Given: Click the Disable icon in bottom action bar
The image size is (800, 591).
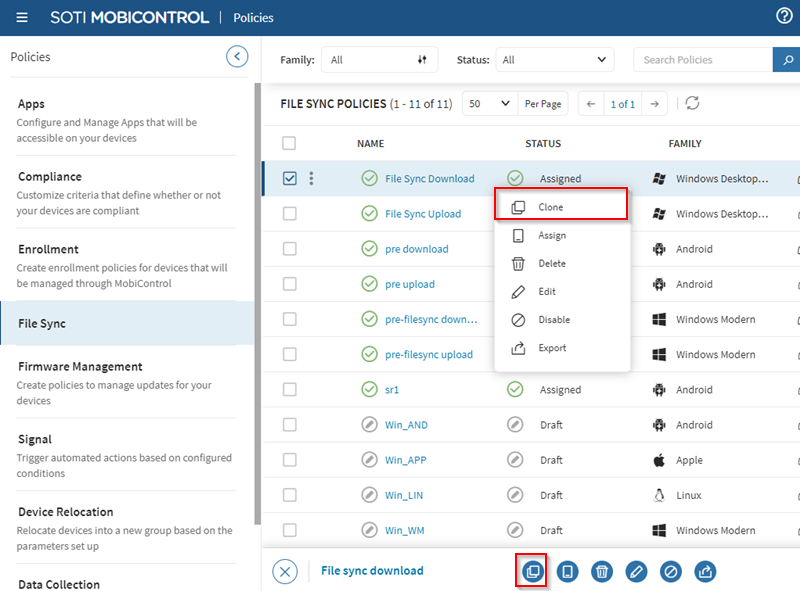Looking at the screenshot, I should point(671,571).
